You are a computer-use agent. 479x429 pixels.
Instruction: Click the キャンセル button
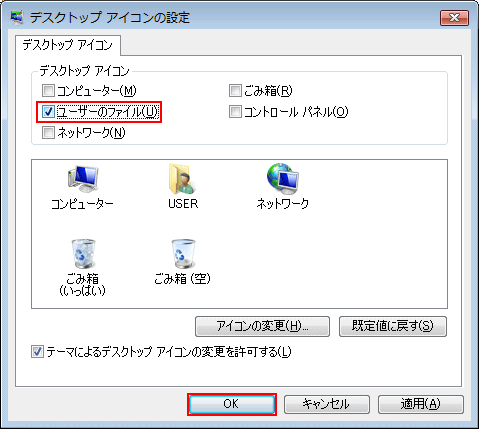(327, 404)
